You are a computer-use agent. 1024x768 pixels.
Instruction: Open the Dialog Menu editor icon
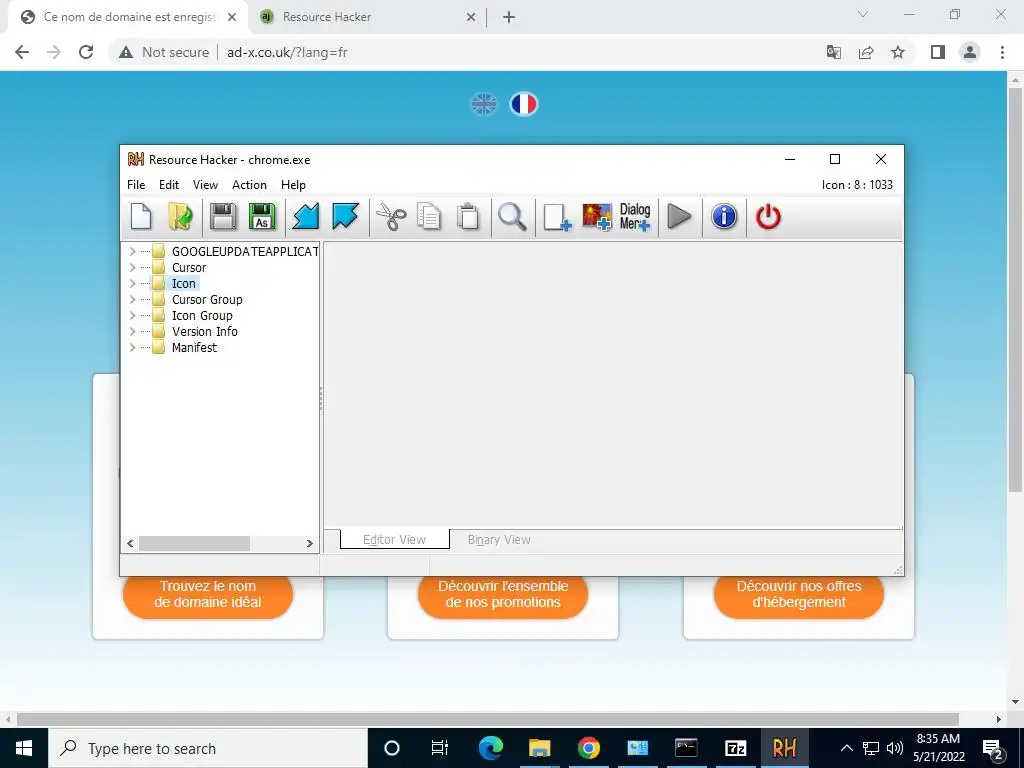(635, 217)
